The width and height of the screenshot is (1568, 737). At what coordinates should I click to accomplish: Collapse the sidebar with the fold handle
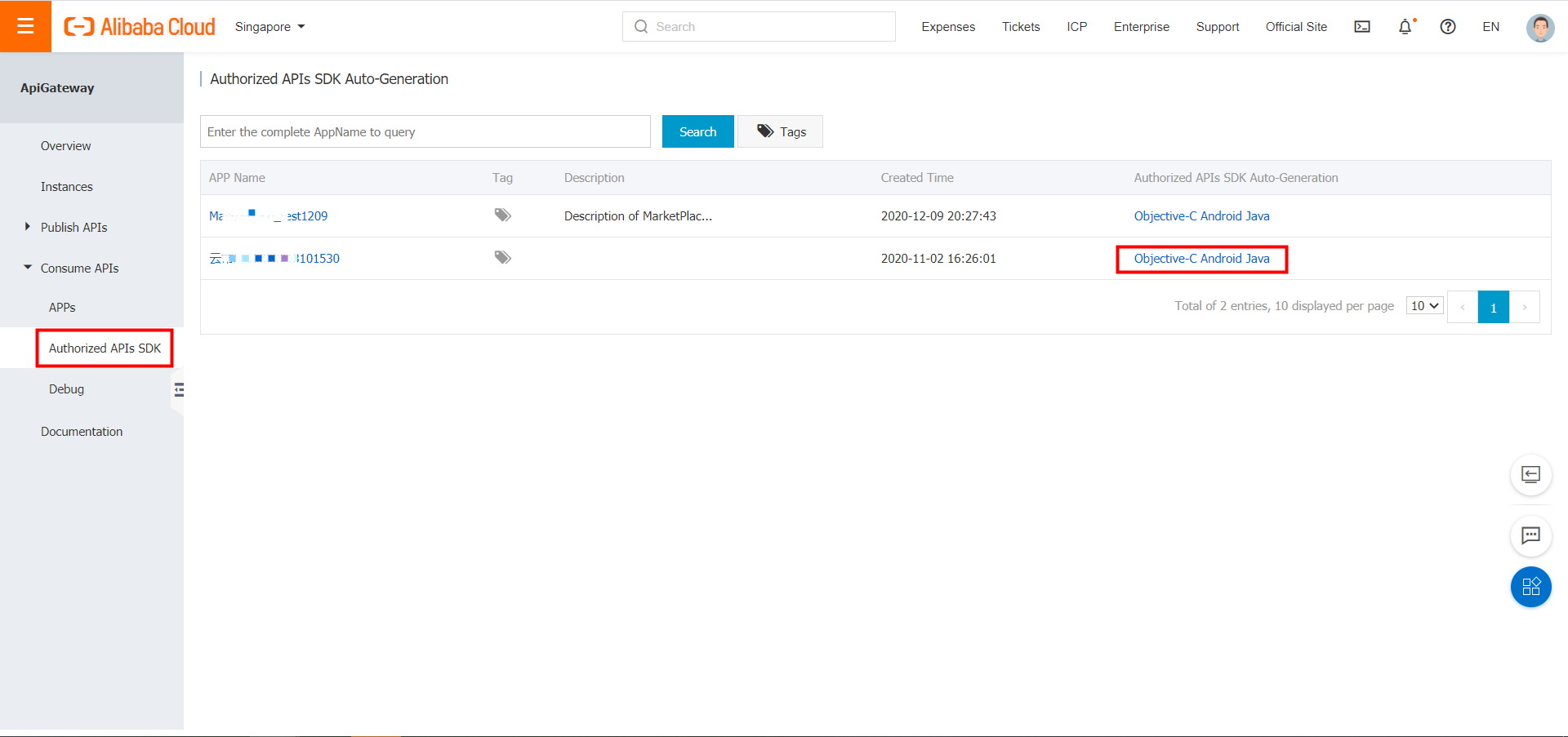pyautogui.click(x=179, y=390)
